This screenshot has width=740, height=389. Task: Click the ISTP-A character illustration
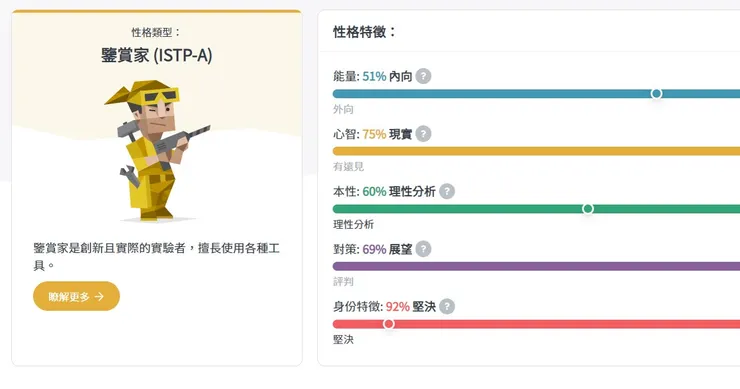156,150
